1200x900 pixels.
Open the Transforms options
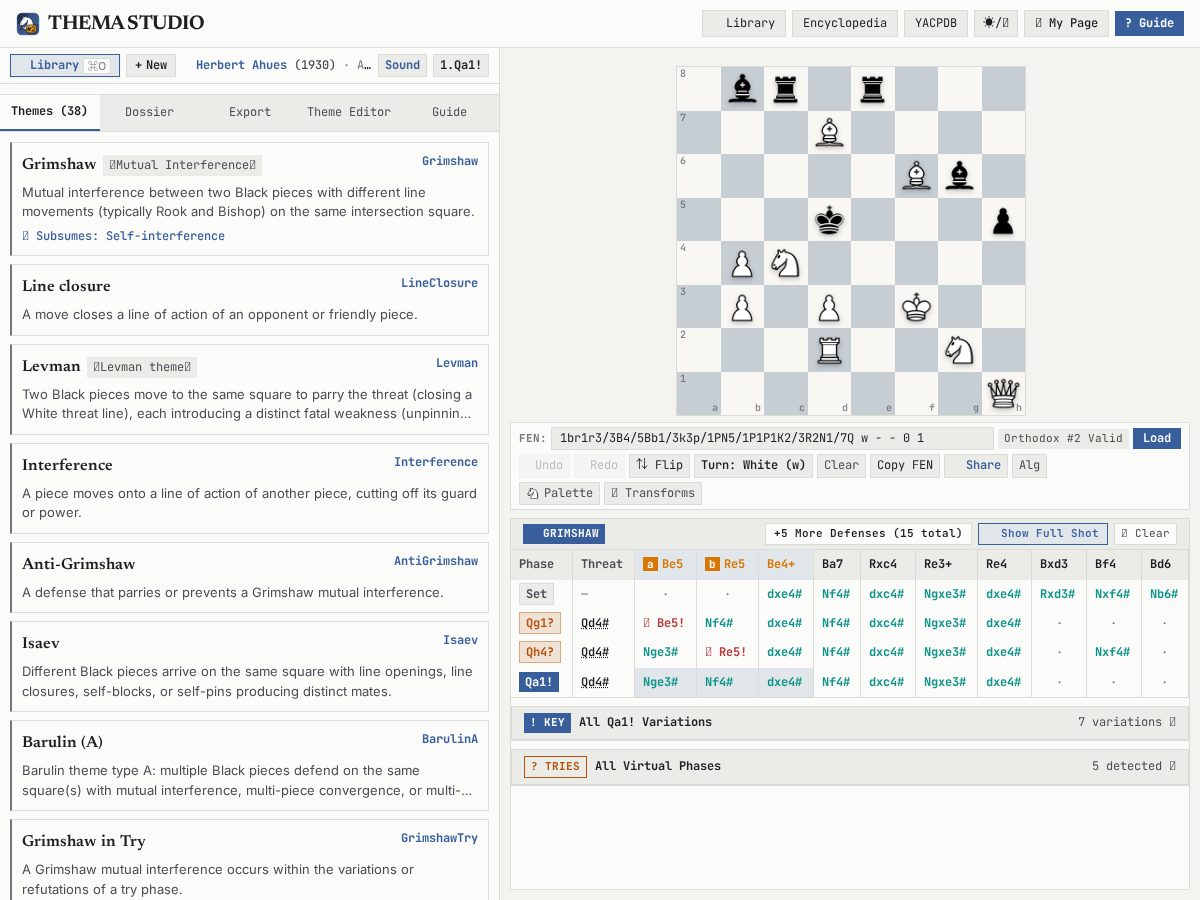point(653,493)
